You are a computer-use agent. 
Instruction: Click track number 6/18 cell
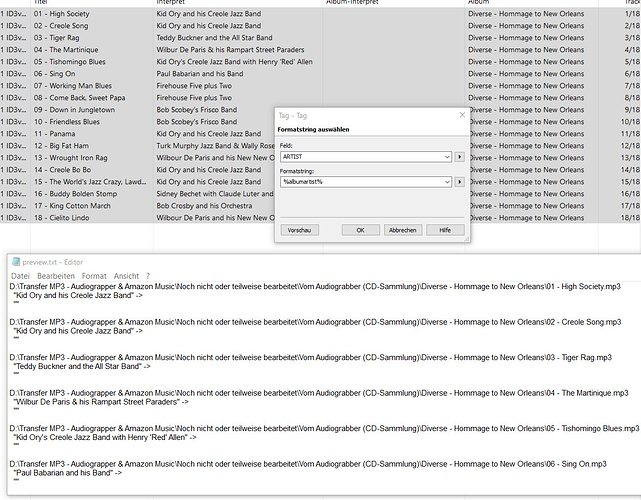(x=632, y=74)
